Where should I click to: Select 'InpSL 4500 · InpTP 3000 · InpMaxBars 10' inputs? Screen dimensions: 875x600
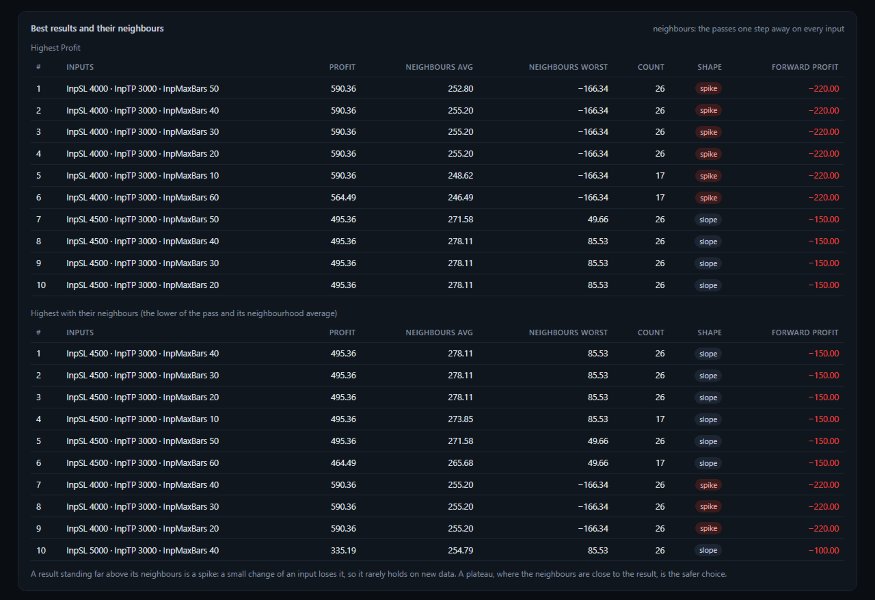pyautogui.click(x=142, y=419)
